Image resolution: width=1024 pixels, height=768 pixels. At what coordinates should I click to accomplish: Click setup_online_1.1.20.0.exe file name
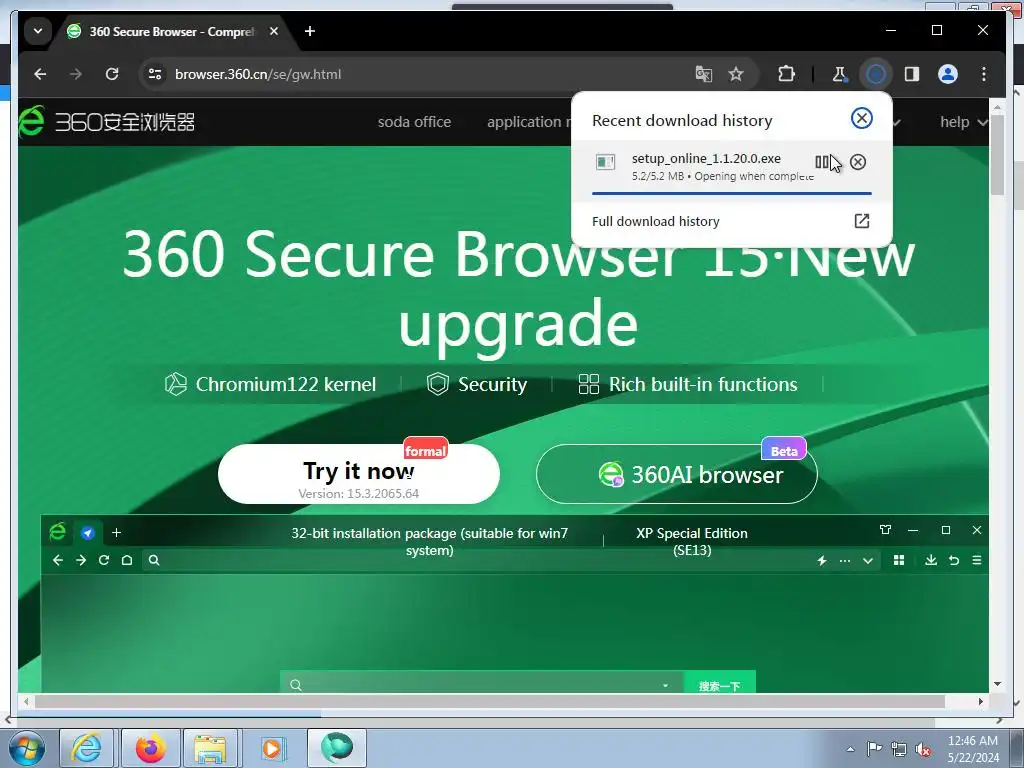[706, 159]
